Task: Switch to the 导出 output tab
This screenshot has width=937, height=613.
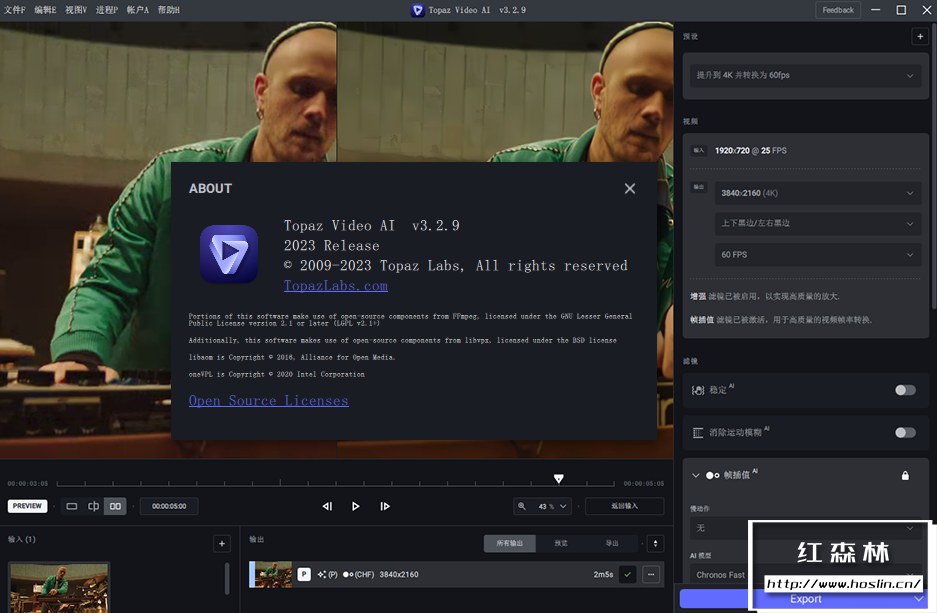Action: [x=612, y=543]
